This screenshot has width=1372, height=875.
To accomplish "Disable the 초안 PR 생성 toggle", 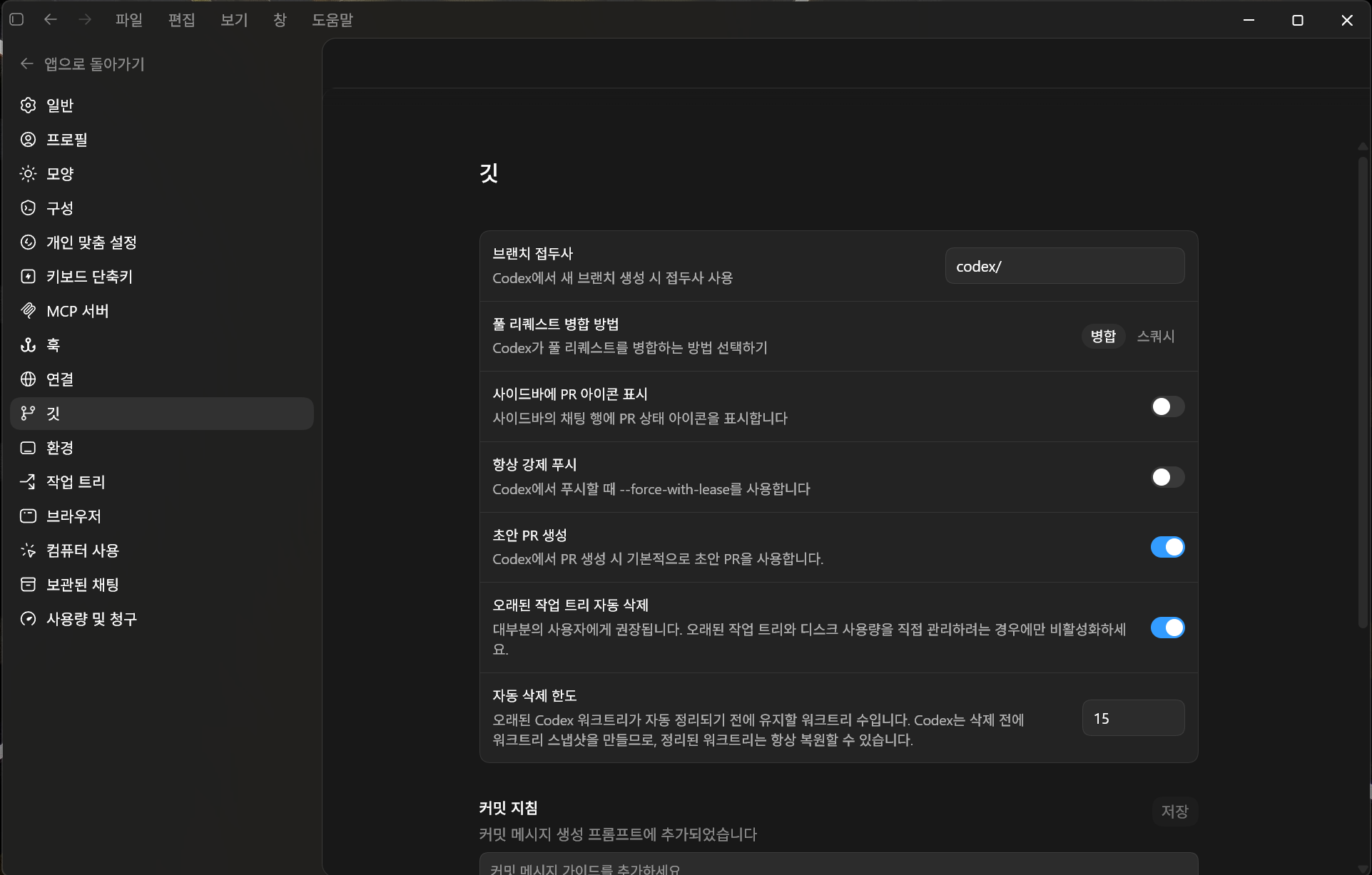I will coord(1167,547).
